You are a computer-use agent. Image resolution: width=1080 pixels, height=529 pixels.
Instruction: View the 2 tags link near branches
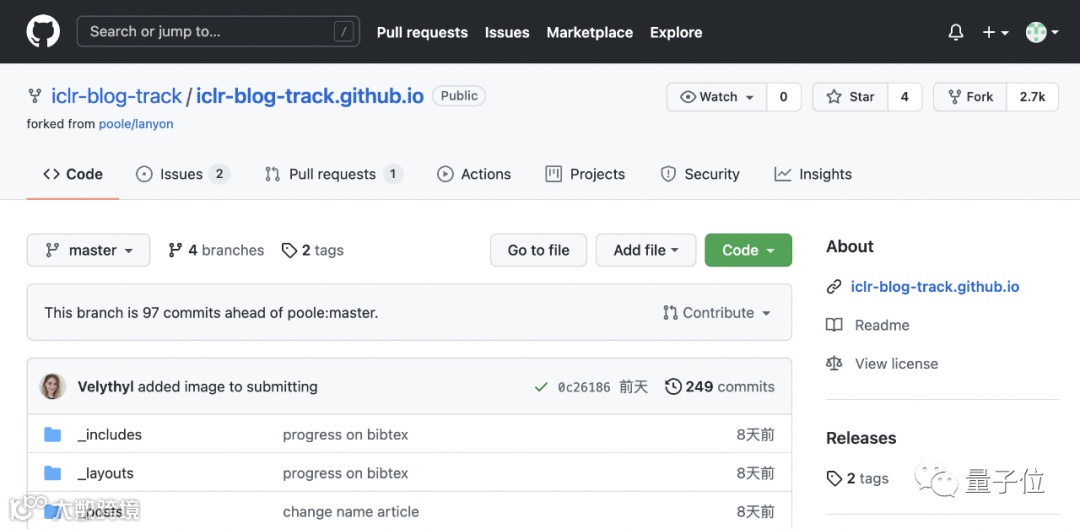tap(313, 250)
